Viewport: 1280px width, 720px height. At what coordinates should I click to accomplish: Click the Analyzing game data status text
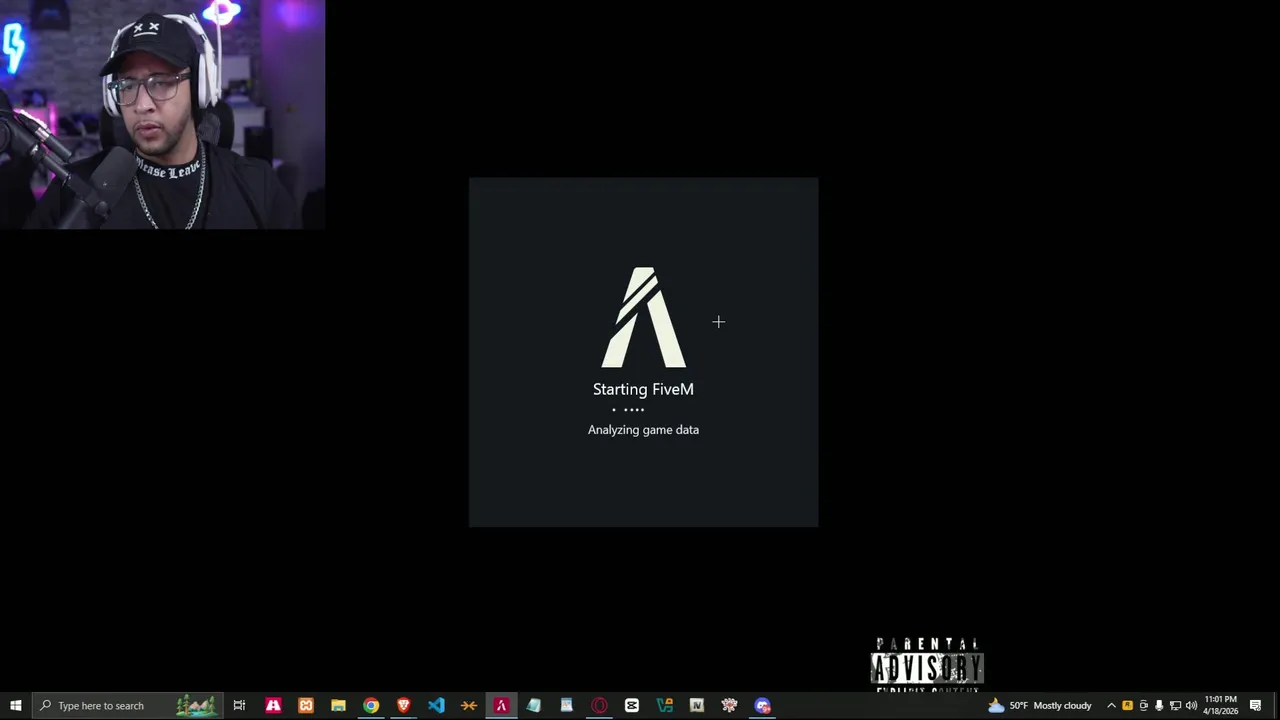point(643,430)
